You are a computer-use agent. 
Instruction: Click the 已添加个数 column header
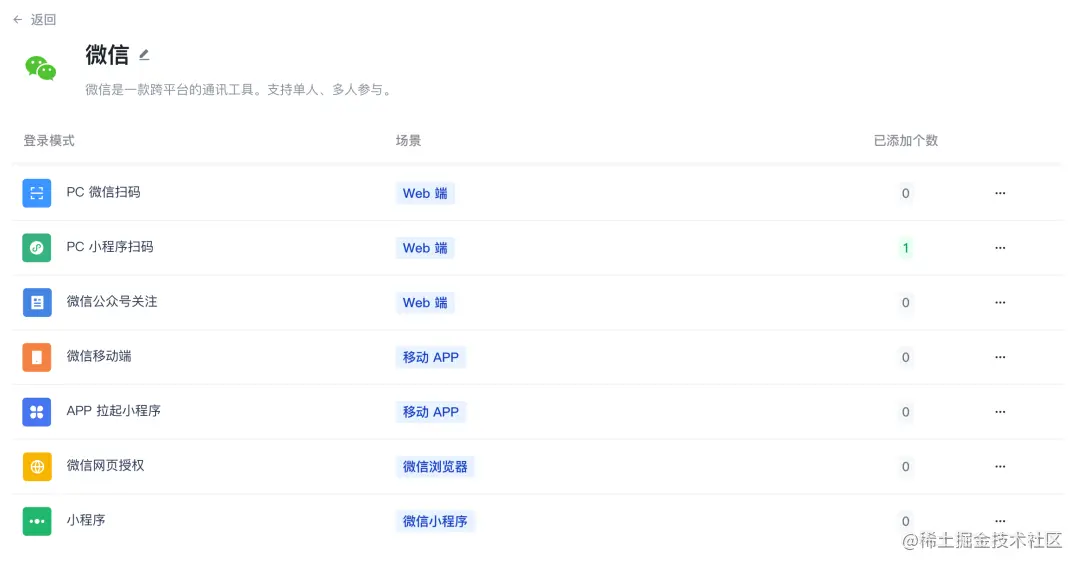point(906,140)
